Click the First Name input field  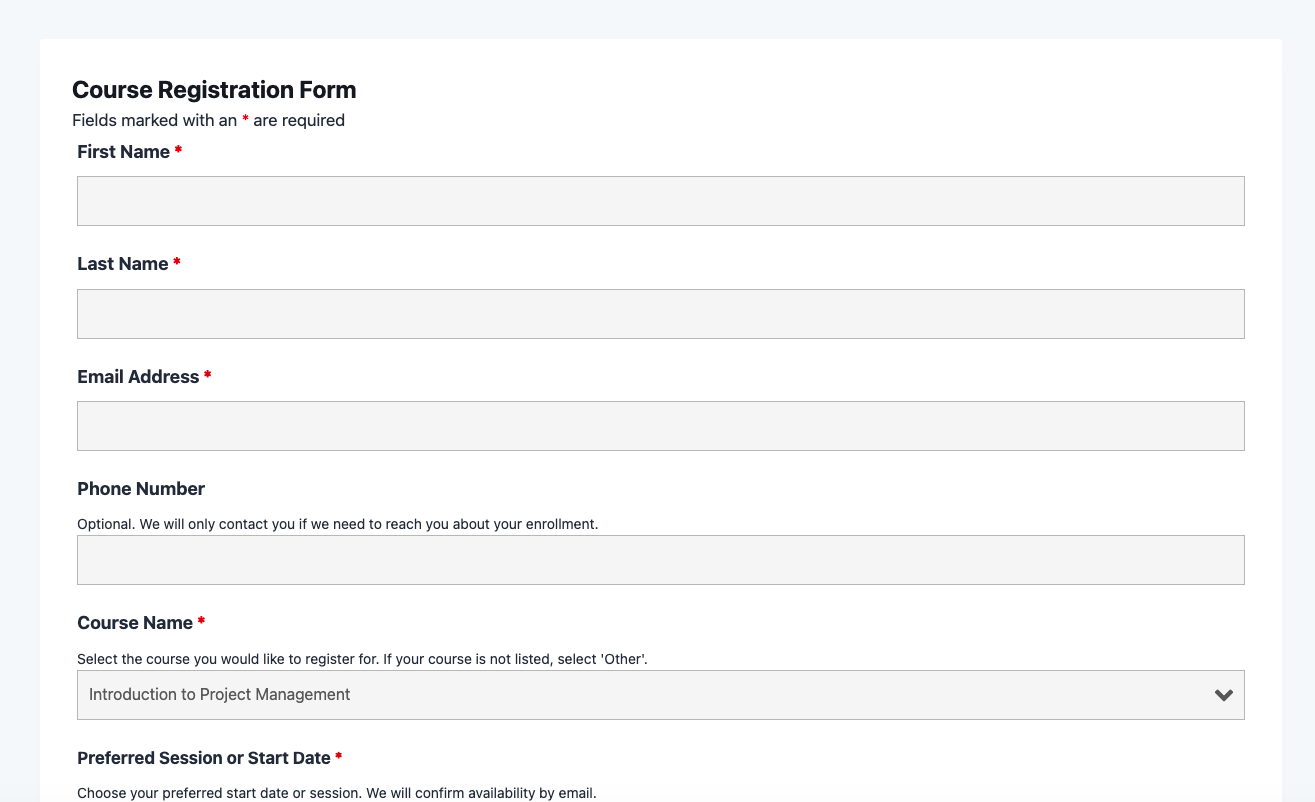coord(660,201)
